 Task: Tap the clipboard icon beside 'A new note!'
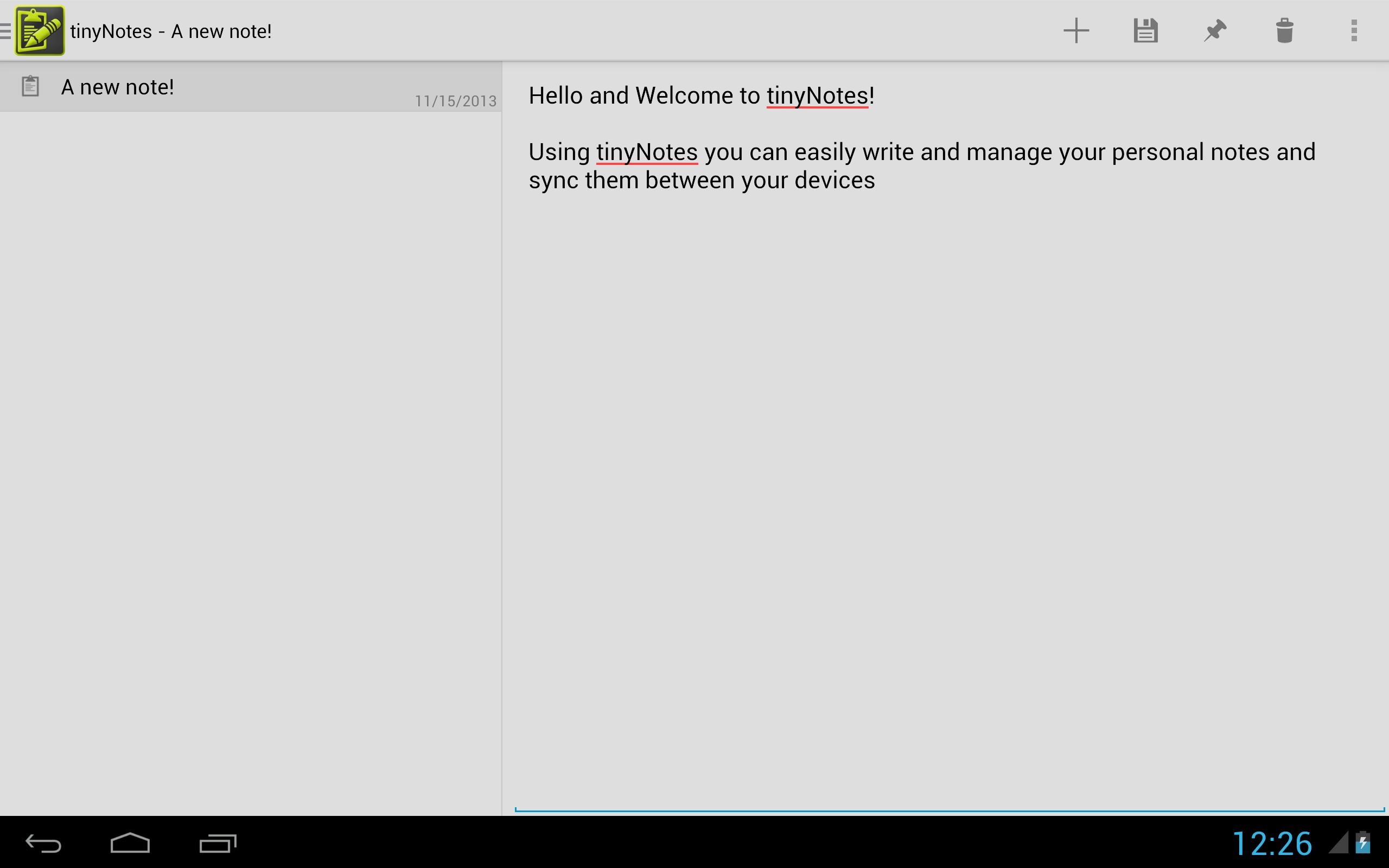29,86
